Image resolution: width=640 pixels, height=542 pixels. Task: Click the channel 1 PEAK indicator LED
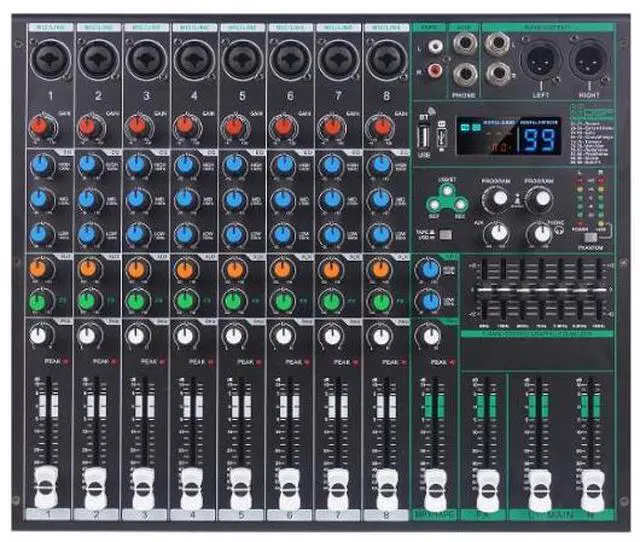pyautogui.click(x=67, y=362)
